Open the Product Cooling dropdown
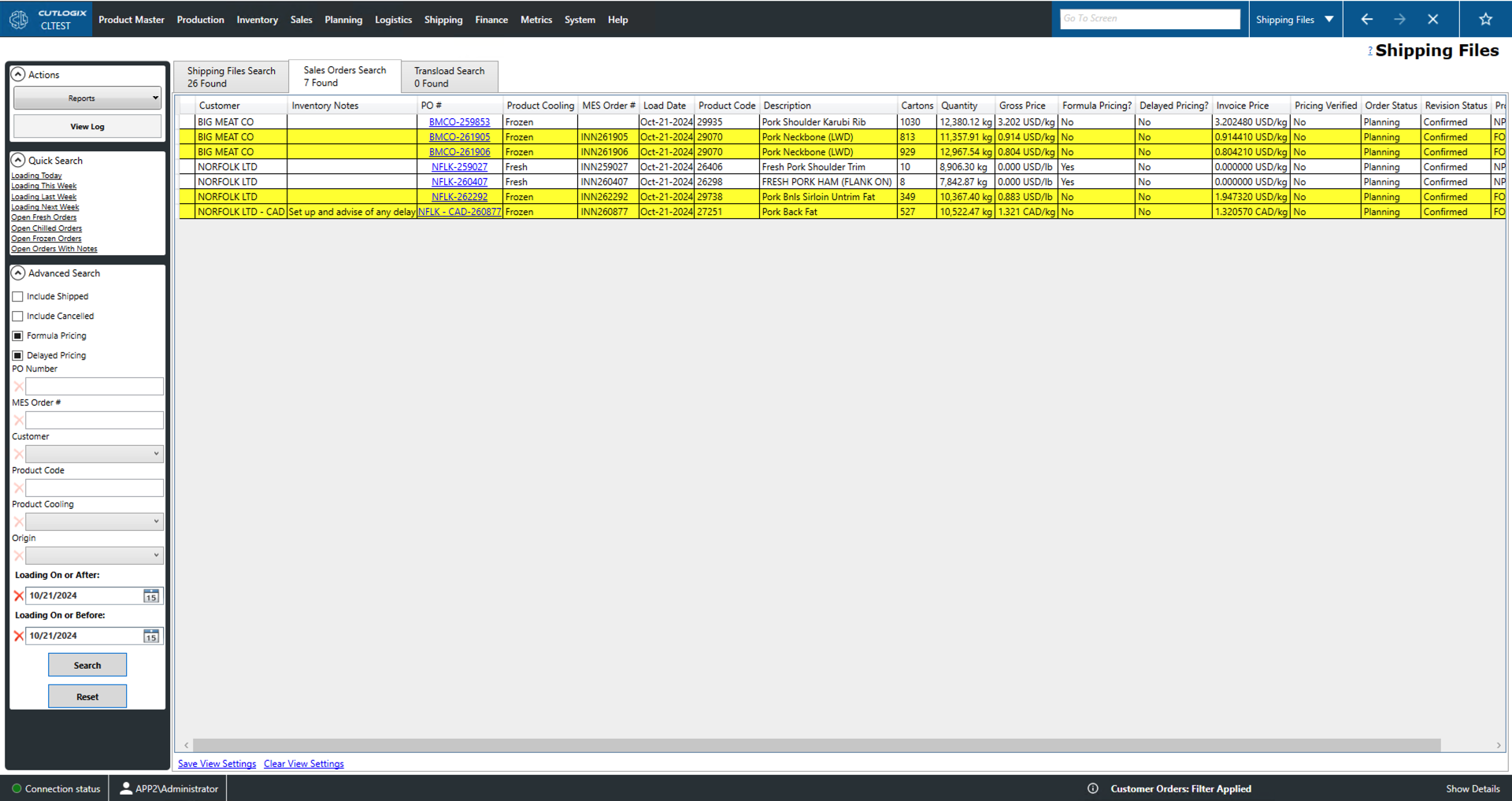 pyautogui.click(x=94, y=521)
